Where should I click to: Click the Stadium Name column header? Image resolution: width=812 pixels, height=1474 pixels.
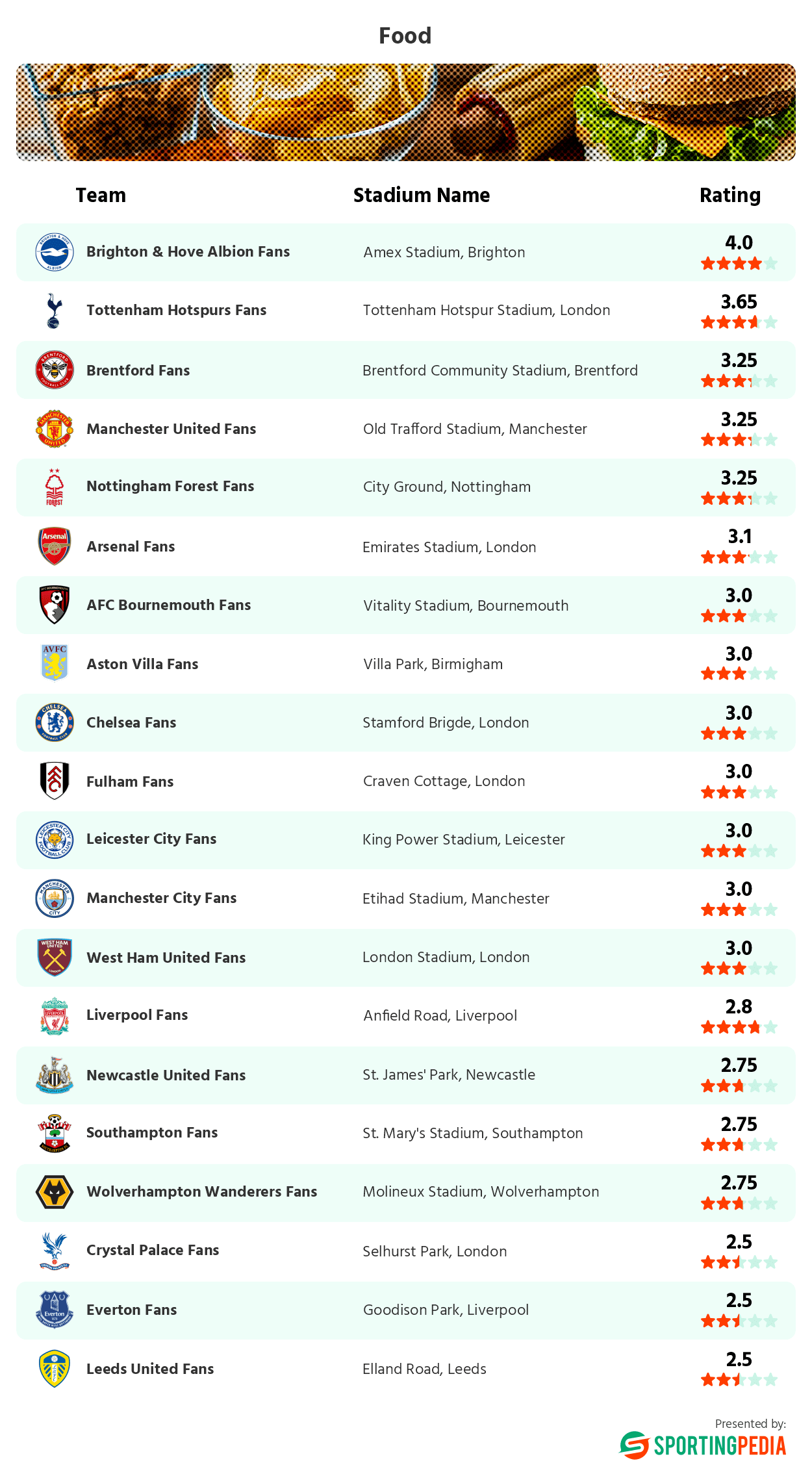[x=422, y=195]
